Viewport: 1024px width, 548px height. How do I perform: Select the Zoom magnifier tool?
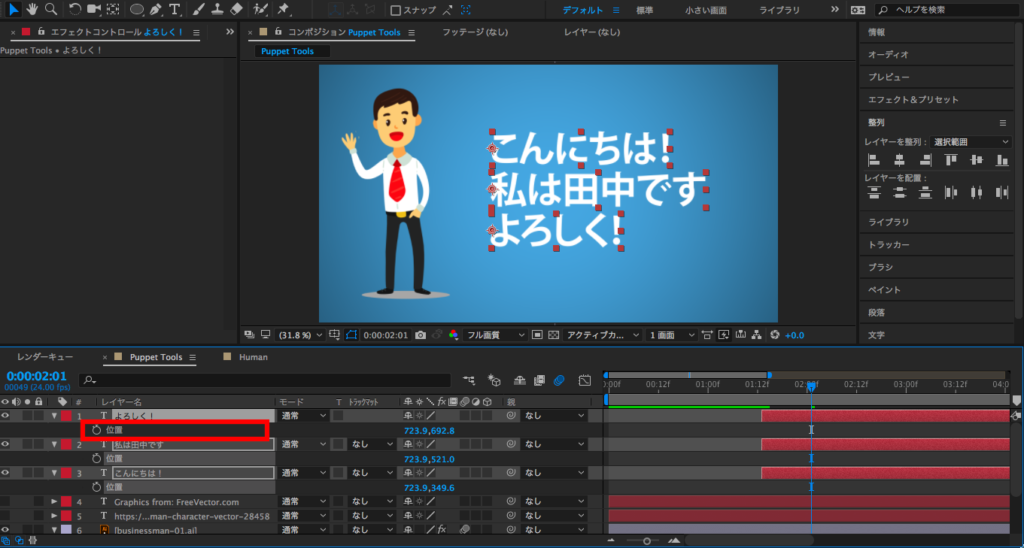pyautogui.click(x=51, y=10)
